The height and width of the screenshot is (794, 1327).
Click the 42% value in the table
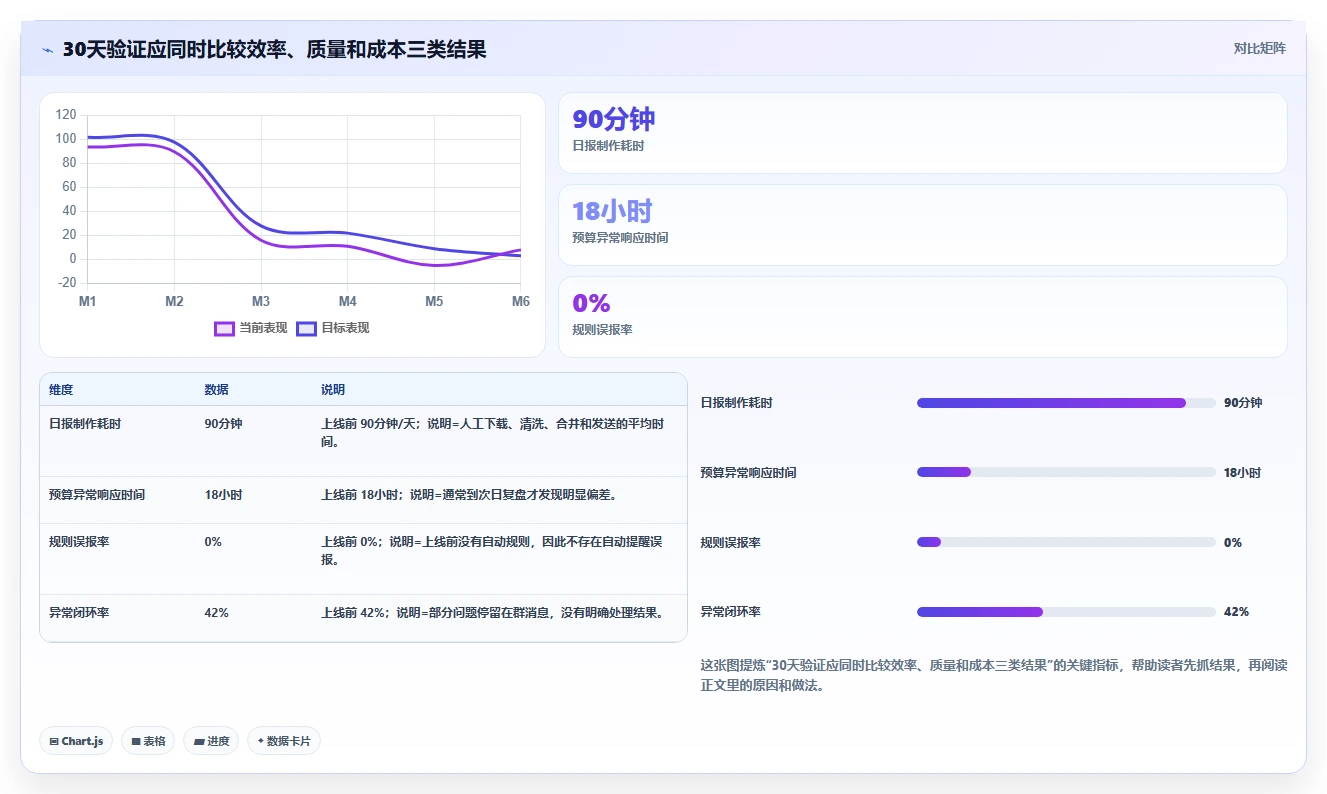[x=216, y=613]
